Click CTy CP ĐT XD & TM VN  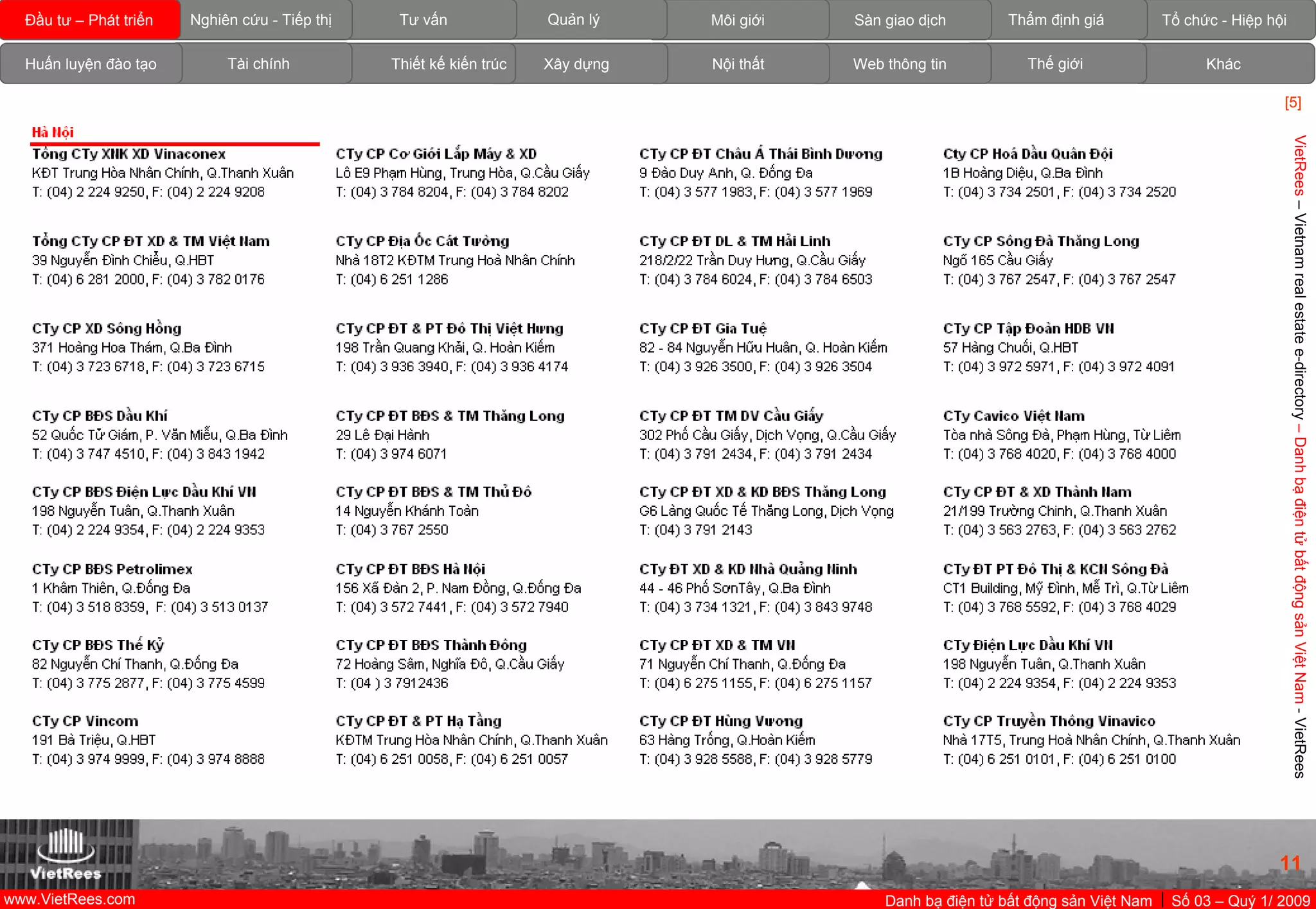click(x=717, y=645)
